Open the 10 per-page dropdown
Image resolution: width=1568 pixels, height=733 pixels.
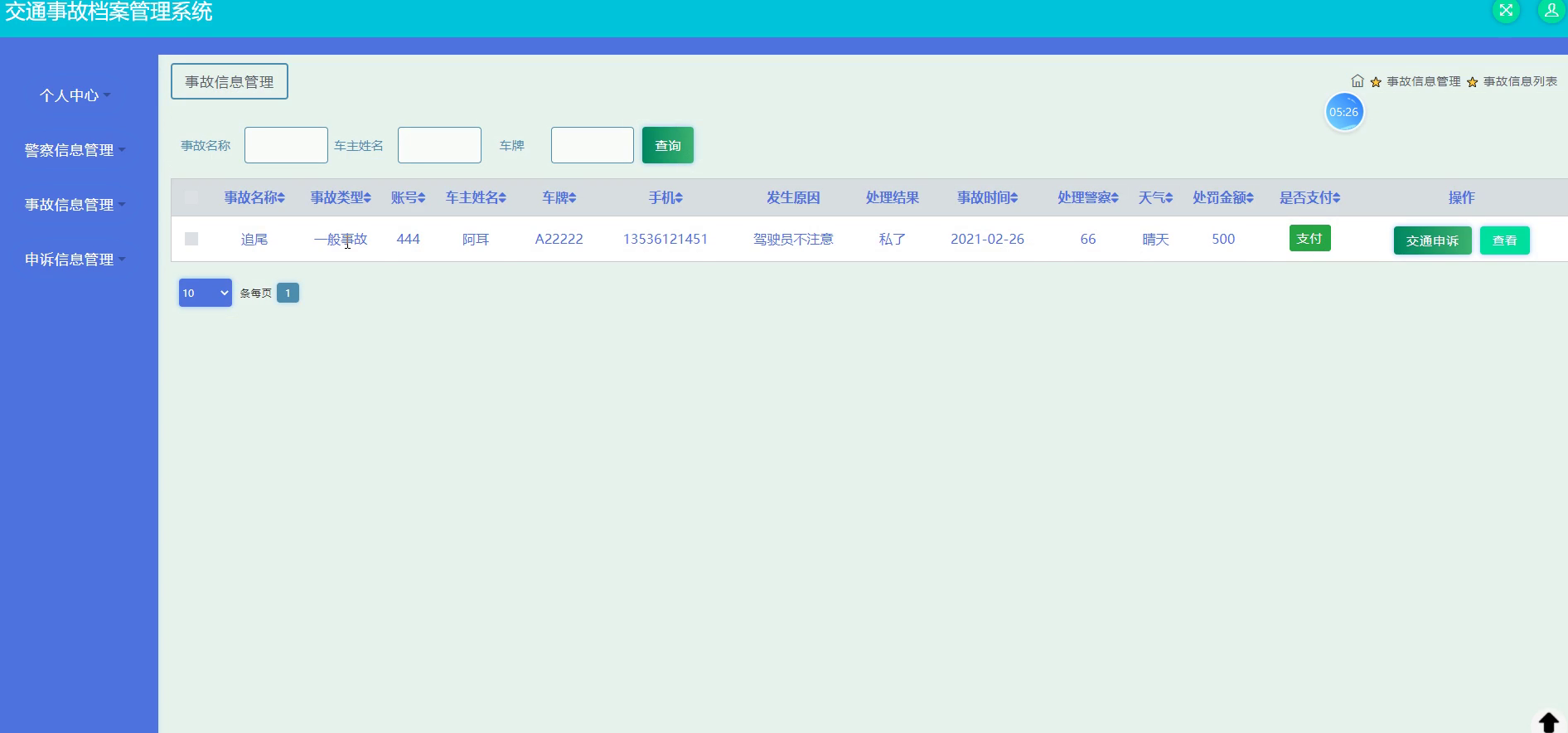[206, 293]
